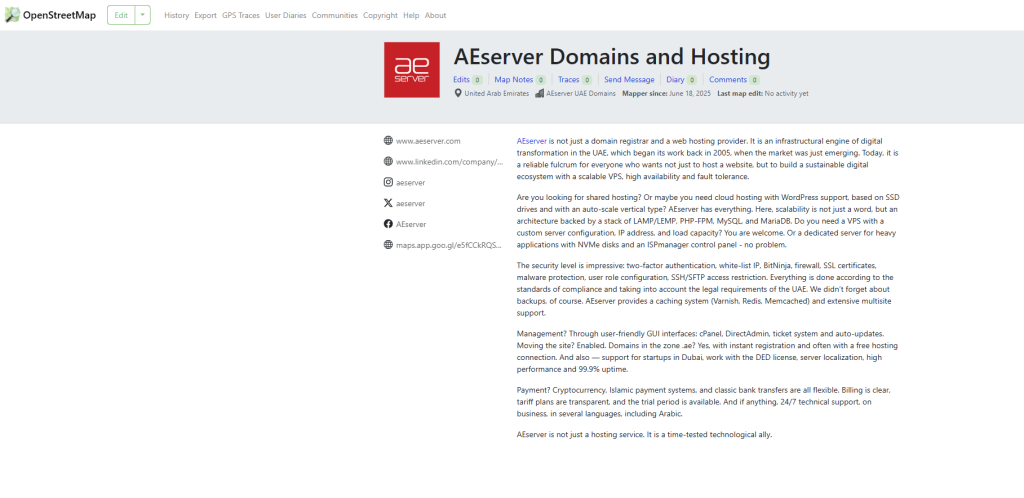Click the AEserver UAE Domains company text

tap(581, 93)
